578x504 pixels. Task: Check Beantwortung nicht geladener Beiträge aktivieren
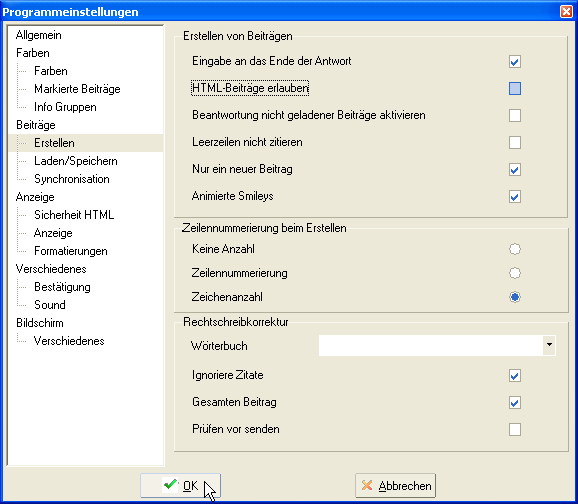point(515,115)
